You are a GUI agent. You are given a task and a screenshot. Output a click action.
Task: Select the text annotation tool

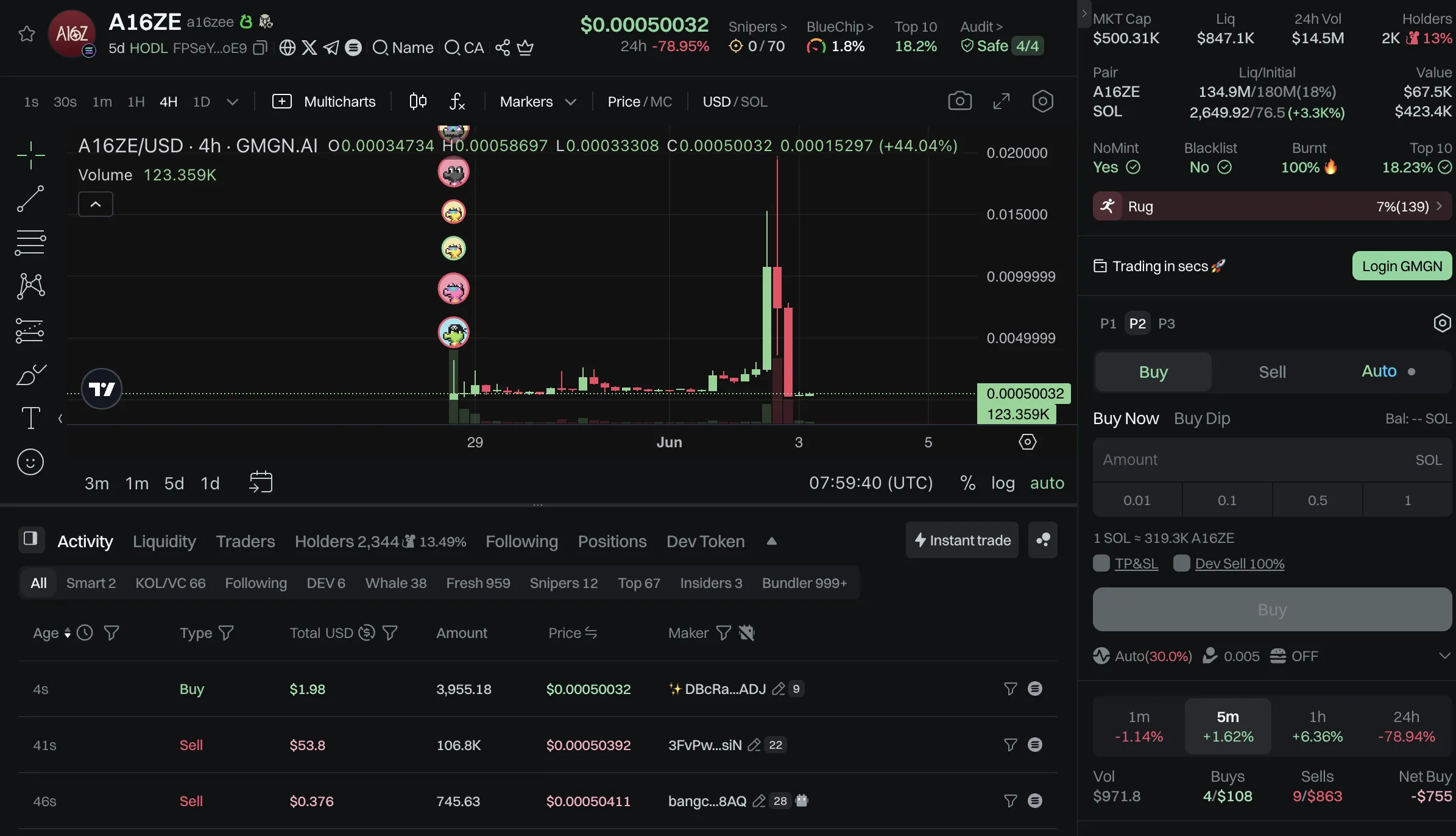(x=30, y=418)
